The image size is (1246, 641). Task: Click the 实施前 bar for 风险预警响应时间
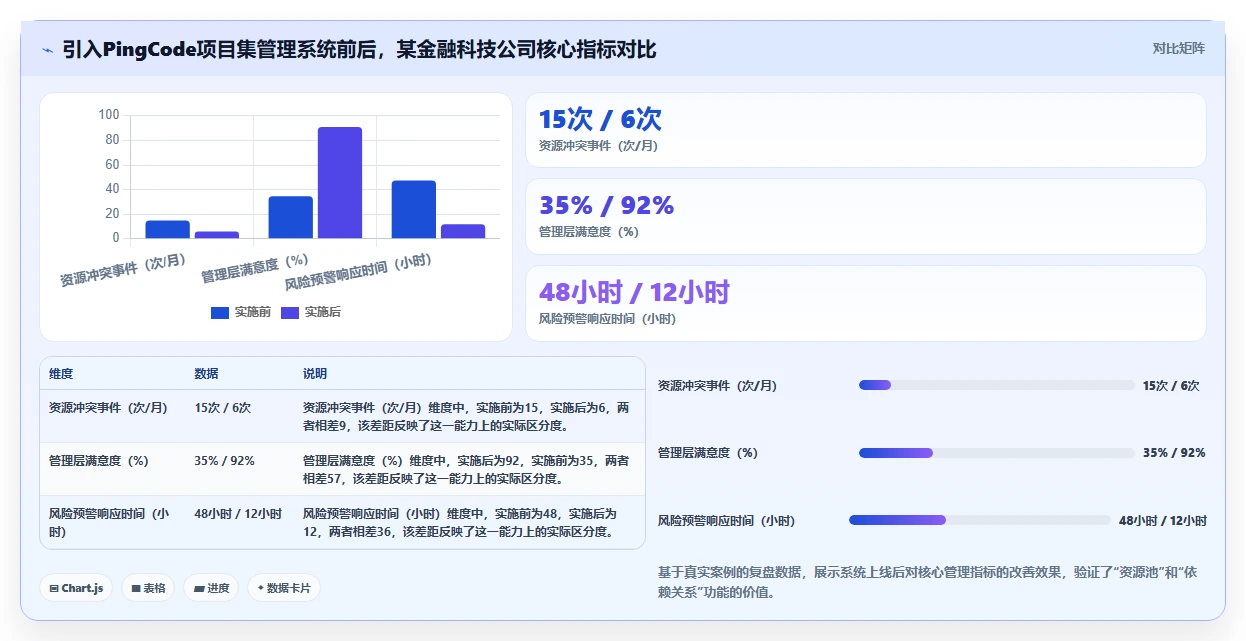point(414,209)
